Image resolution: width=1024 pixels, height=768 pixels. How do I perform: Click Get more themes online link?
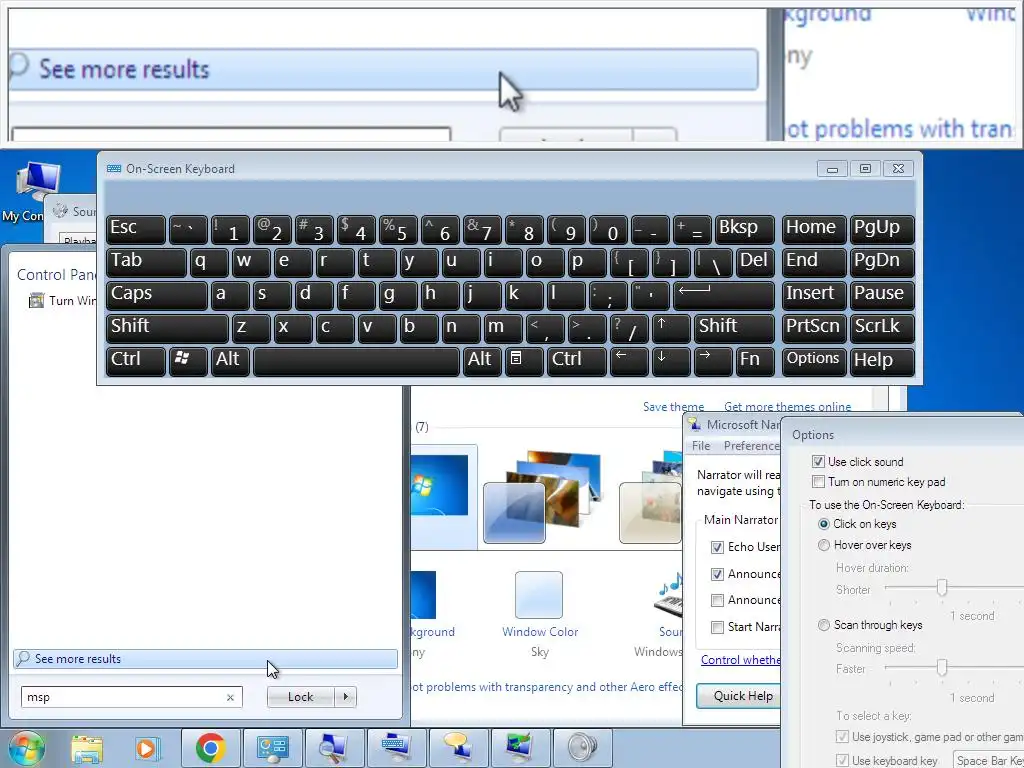[x=788, y=407]
